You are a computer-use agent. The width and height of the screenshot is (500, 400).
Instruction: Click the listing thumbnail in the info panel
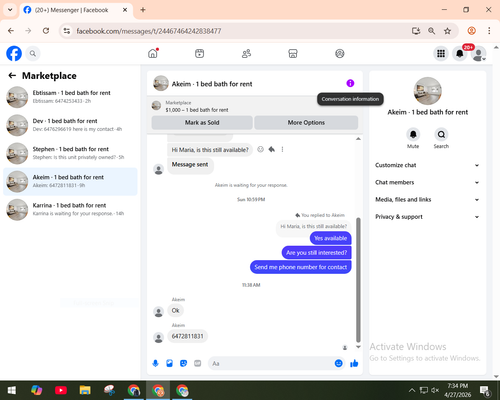[427, 91]
